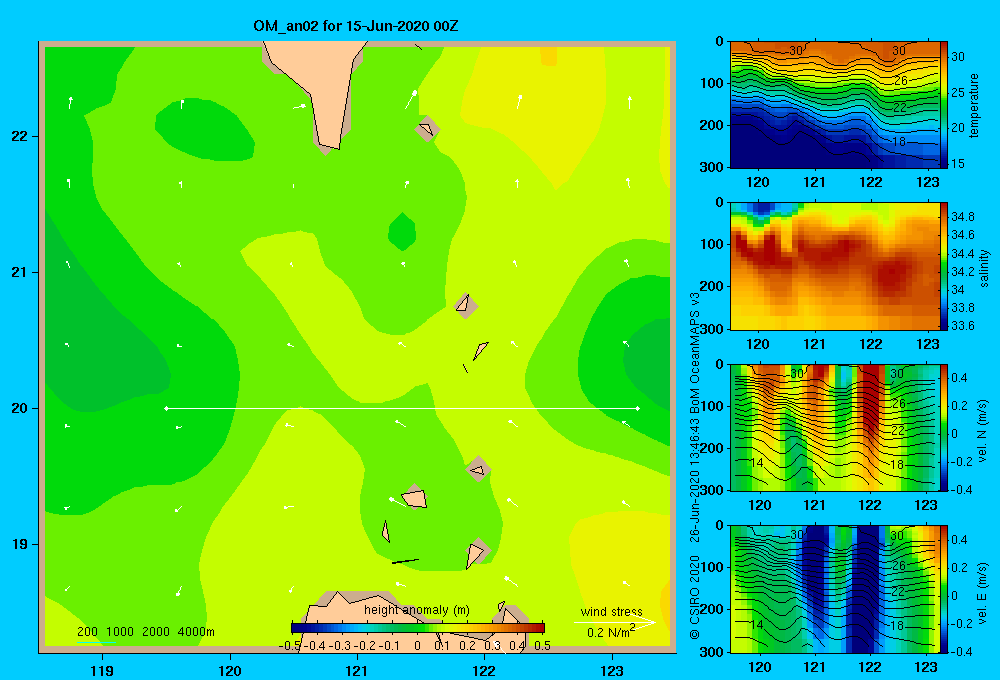Open the temperature depth section plot
This screenshot has width=1000, height=680.
click(x=835, y=105)
